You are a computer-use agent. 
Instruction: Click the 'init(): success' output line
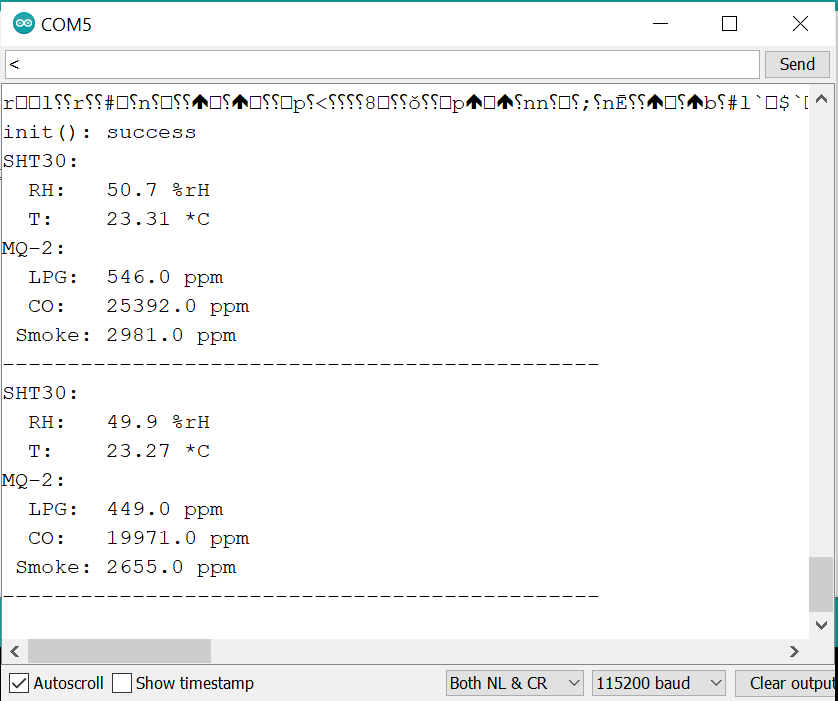tap(100, 132)
